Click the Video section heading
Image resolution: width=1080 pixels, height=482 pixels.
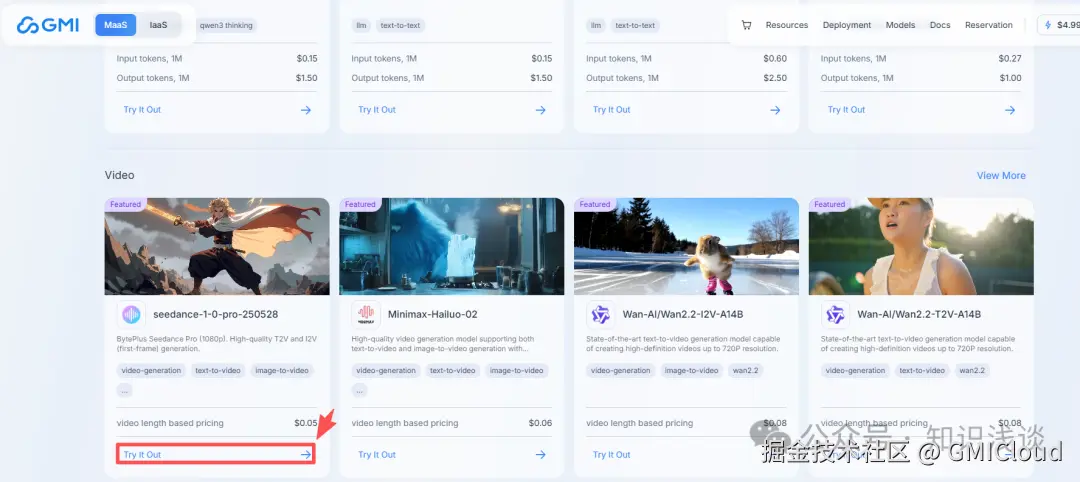(x=119, y=175)
